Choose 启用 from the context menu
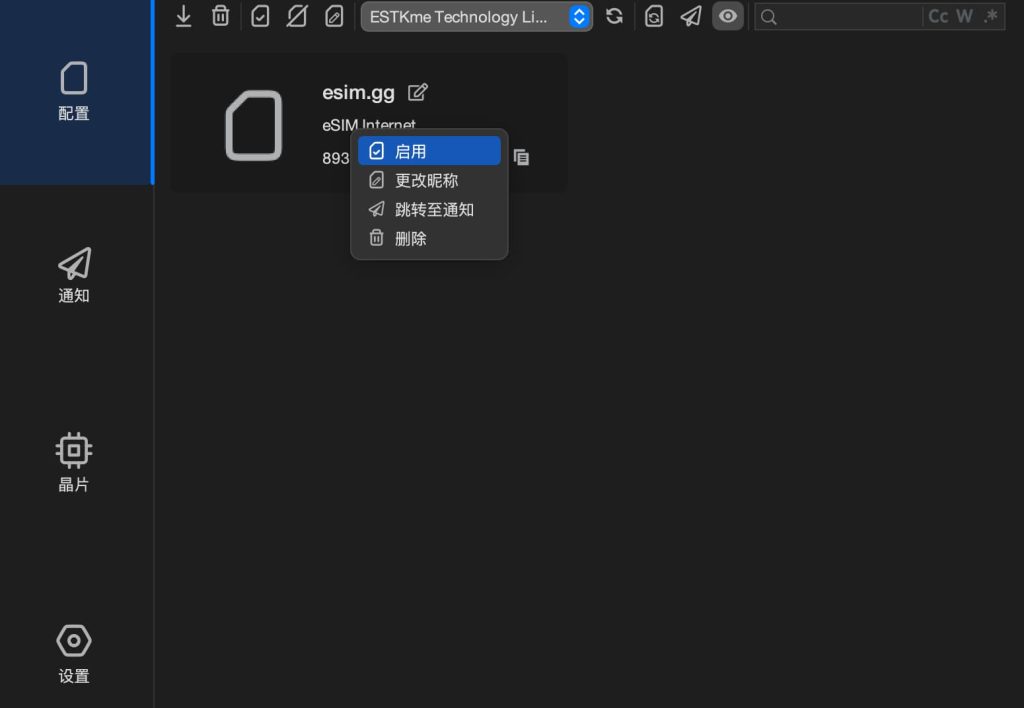Image resolution: width=1024 pixels, height=708 pixels. pyautogui.click(x=429, y=151)
